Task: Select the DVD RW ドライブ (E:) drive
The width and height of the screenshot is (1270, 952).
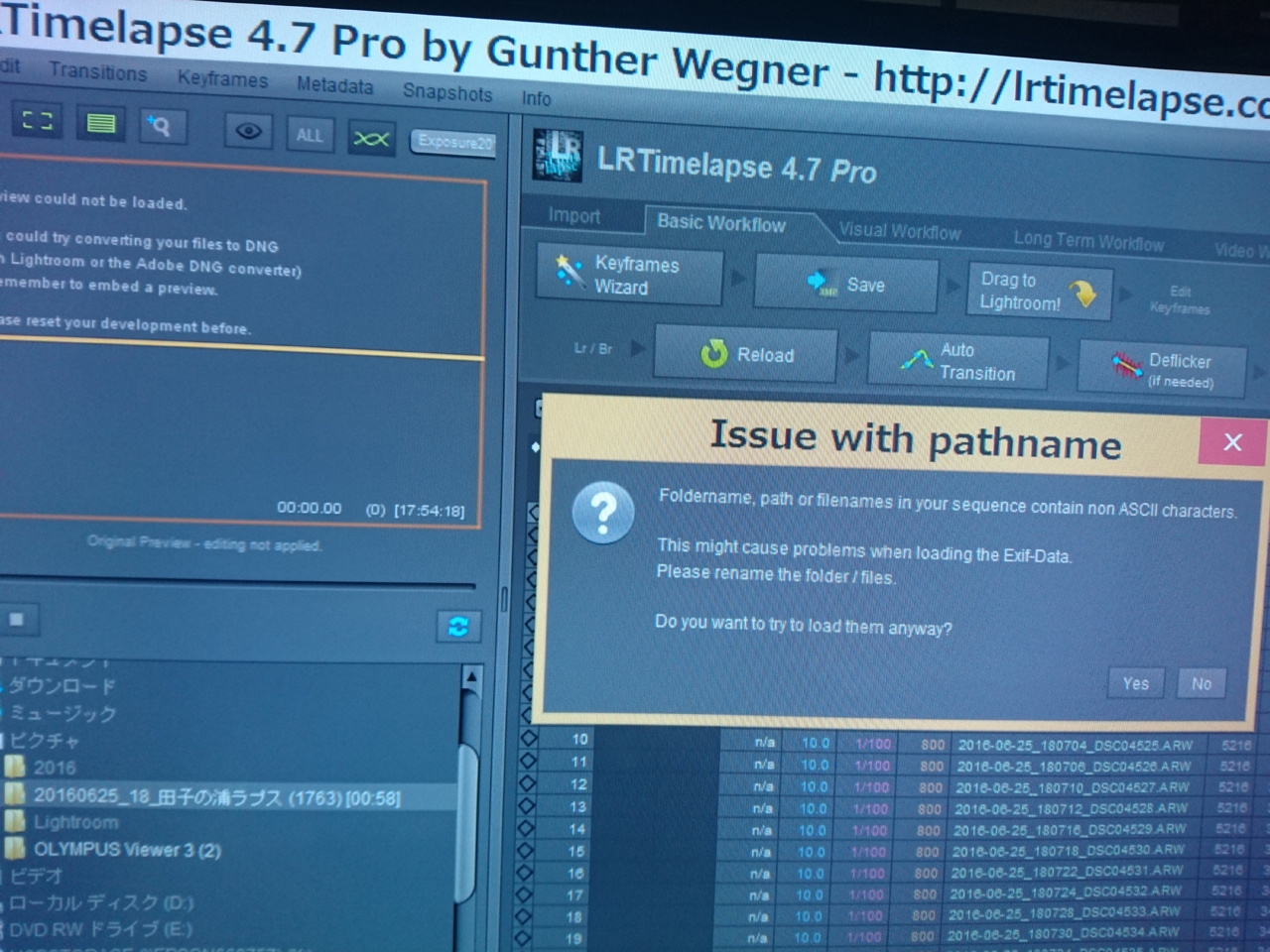Action: point(101,929)
